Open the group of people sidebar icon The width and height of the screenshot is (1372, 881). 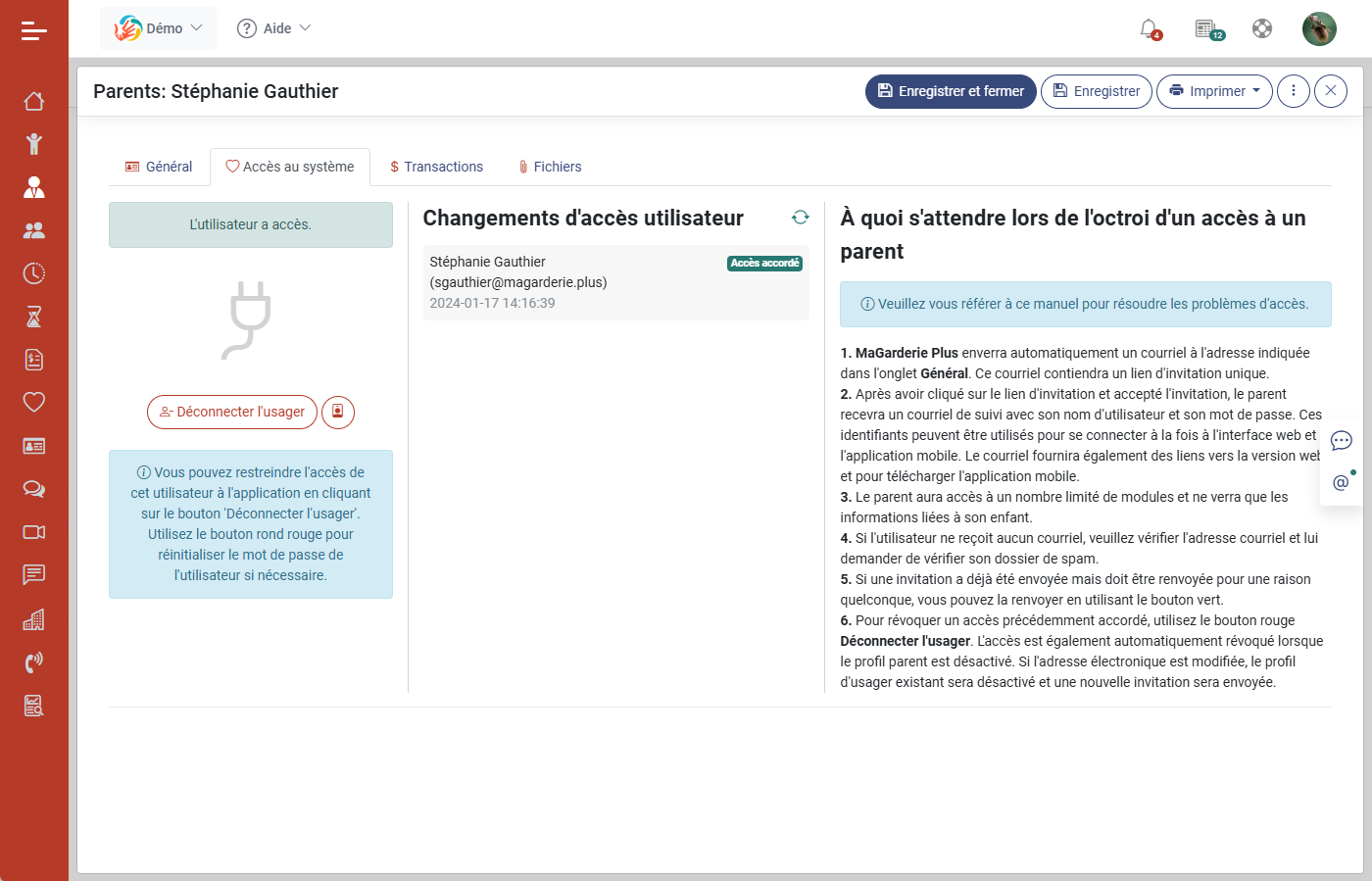(34, 230)
